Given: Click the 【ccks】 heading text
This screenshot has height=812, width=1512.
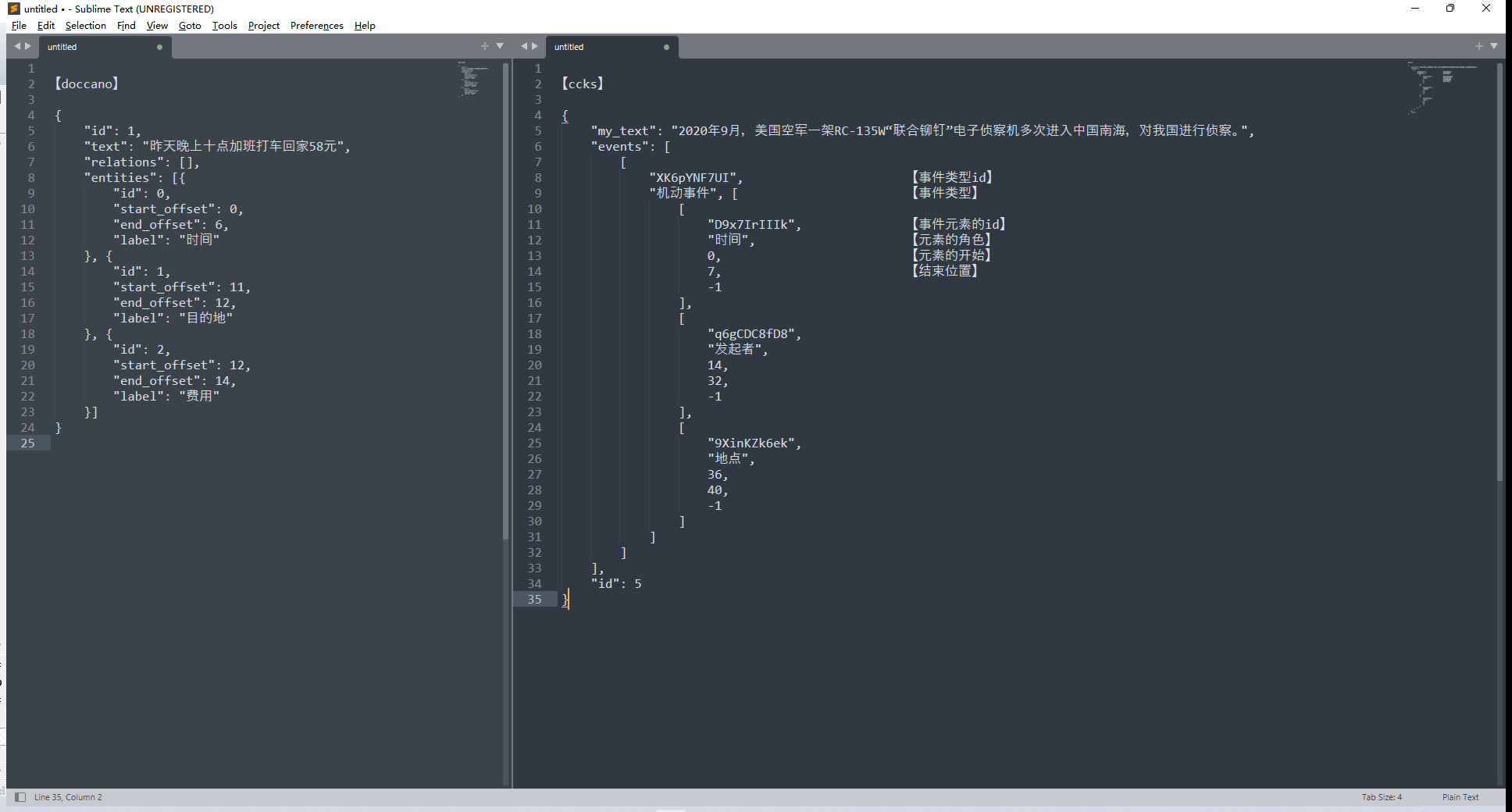Looking at the screenshot, I should (583, 84).
